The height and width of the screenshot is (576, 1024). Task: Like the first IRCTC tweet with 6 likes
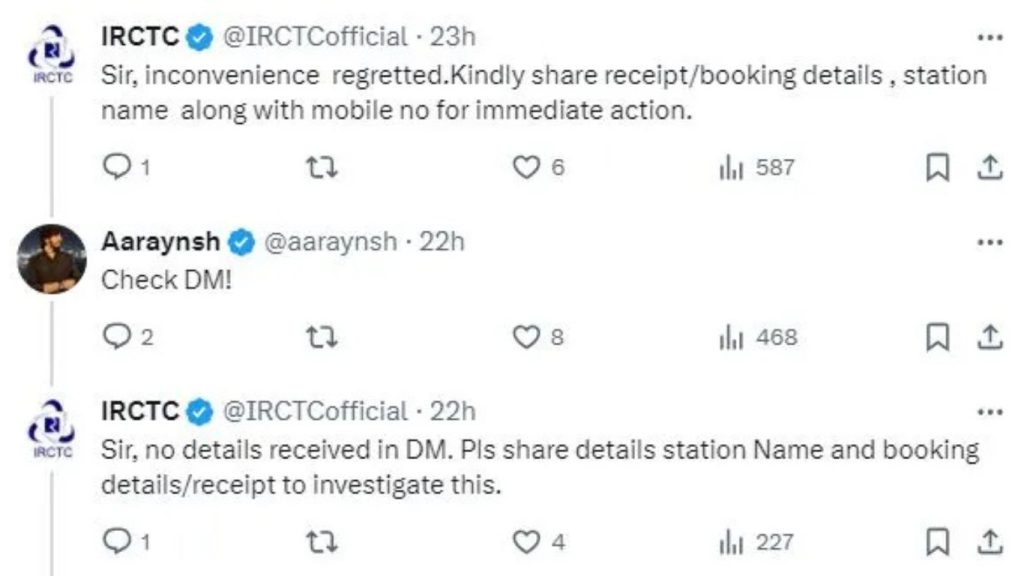click(526, 168)
